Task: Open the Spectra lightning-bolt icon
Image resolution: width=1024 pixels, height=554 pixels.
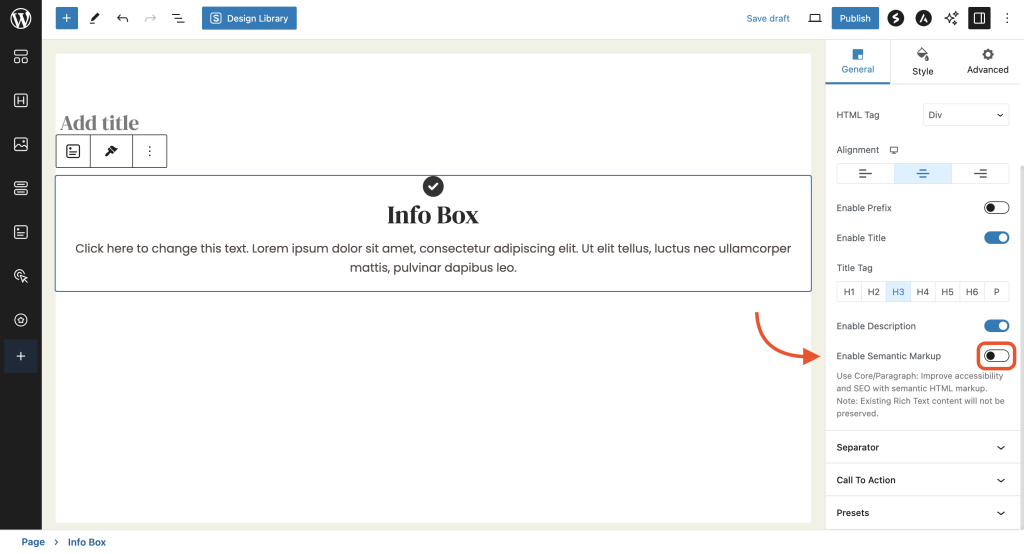Action: [x=895, y=18]
